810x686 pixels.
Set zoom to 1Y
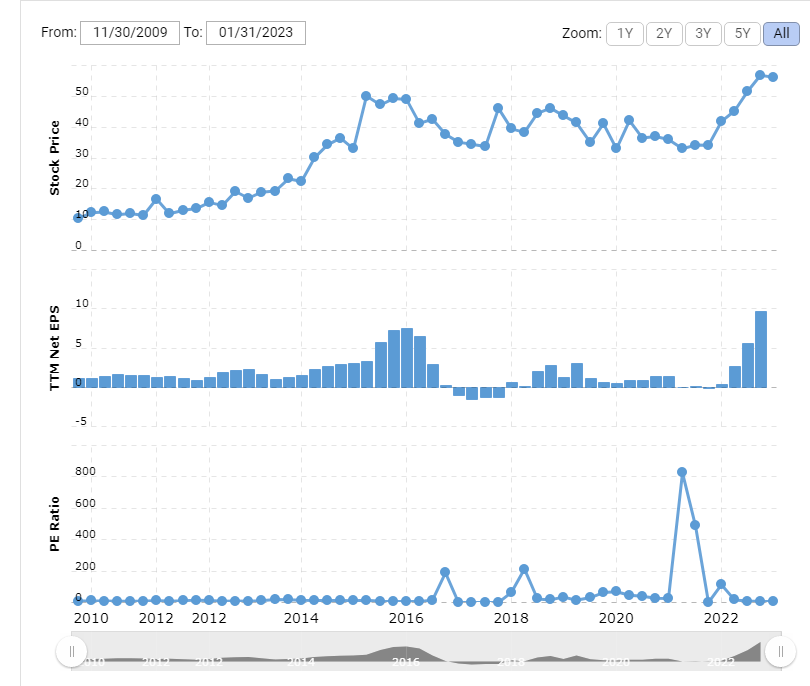(x=625, y=33)
